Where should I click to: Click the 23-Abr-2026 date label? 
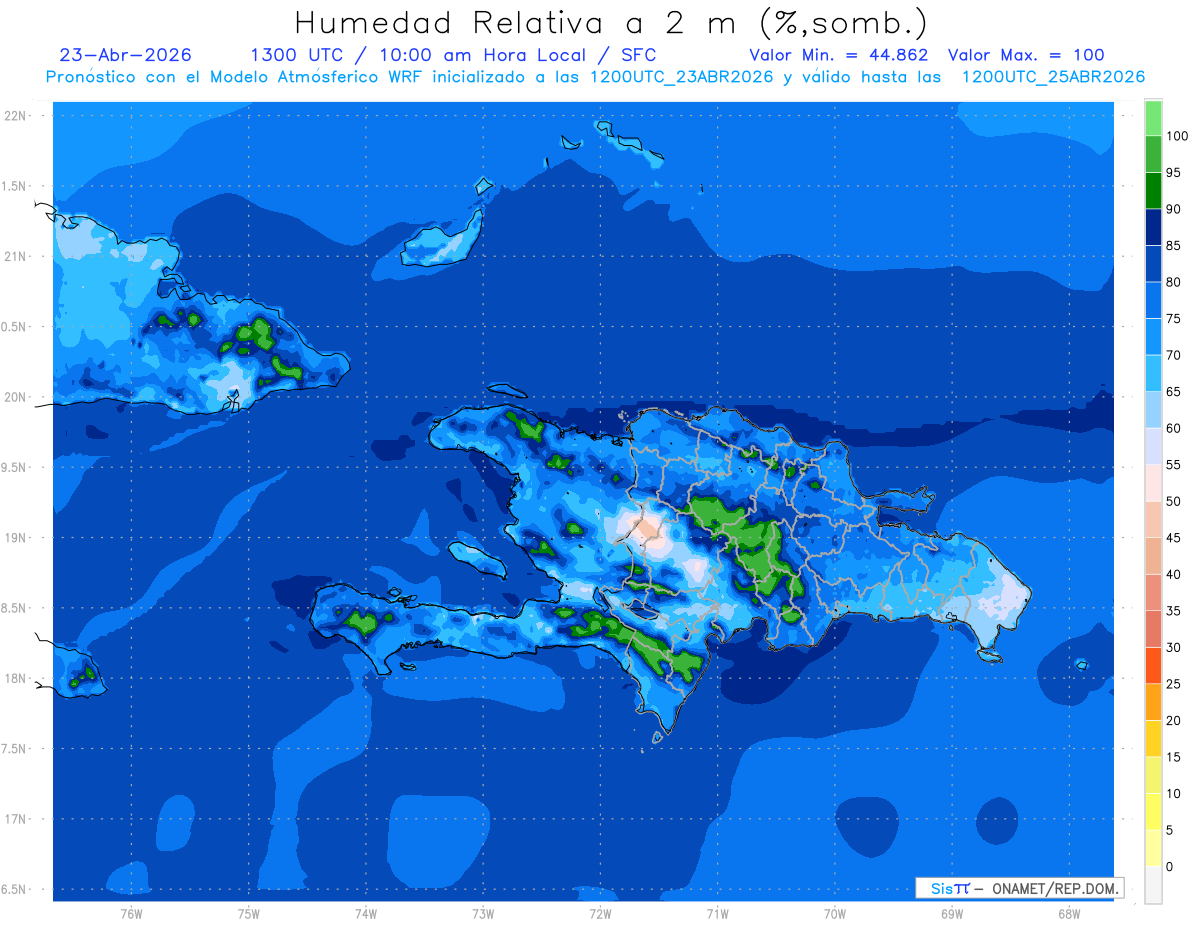pyautogui.click(x=126, y=55)
